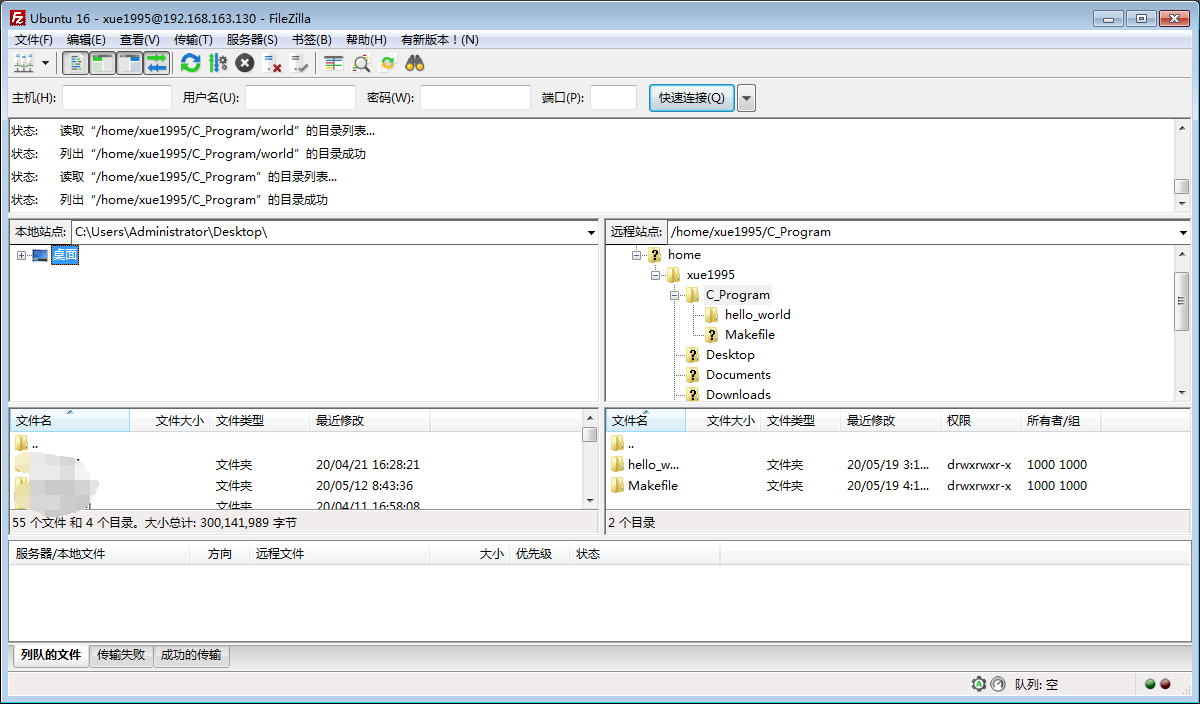Sort local files by 最近修改 column
Image resolution: width=1200 pixels, height=704 pixels.
(x=370, y=421)
